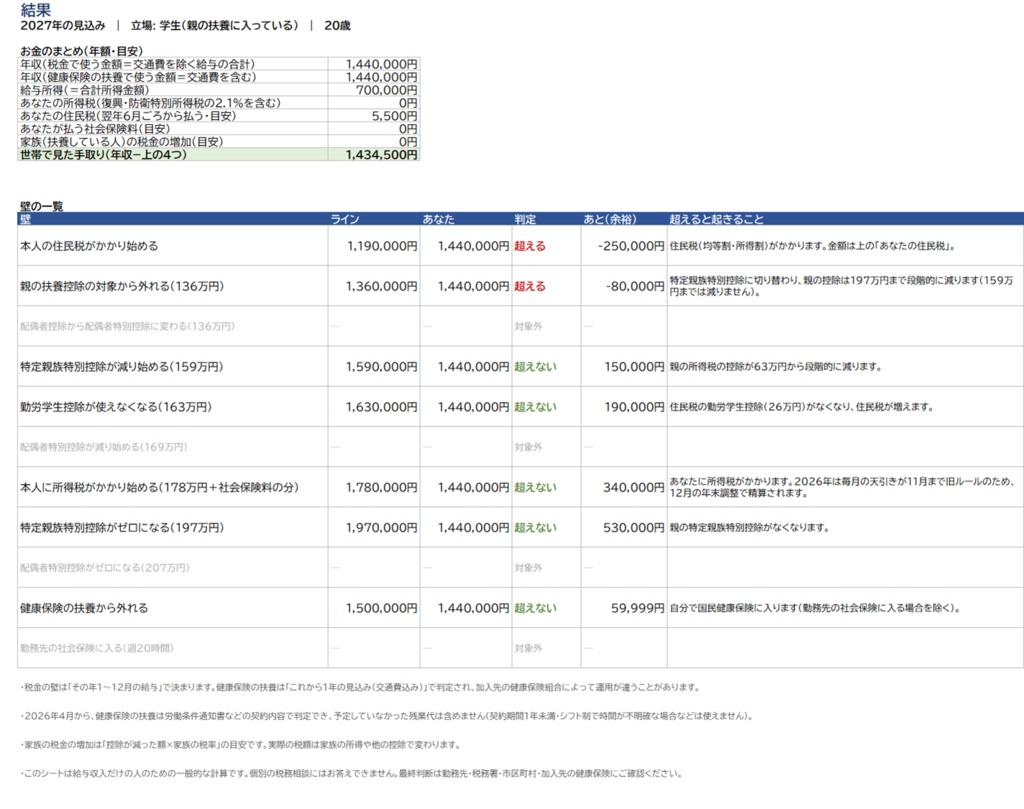1024x809 pixels.
Task: Select the あなたが払う社会保険料(目安) label
Action: pos(95,129)
